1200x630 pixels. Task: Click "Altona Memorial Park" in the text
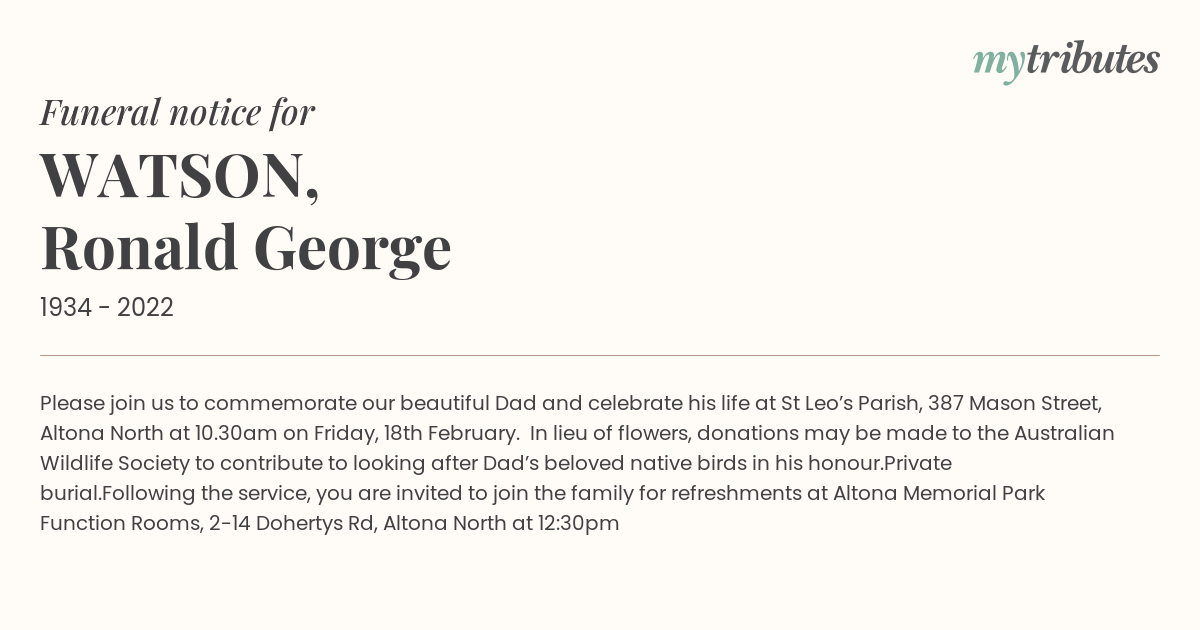click(939, 494)
